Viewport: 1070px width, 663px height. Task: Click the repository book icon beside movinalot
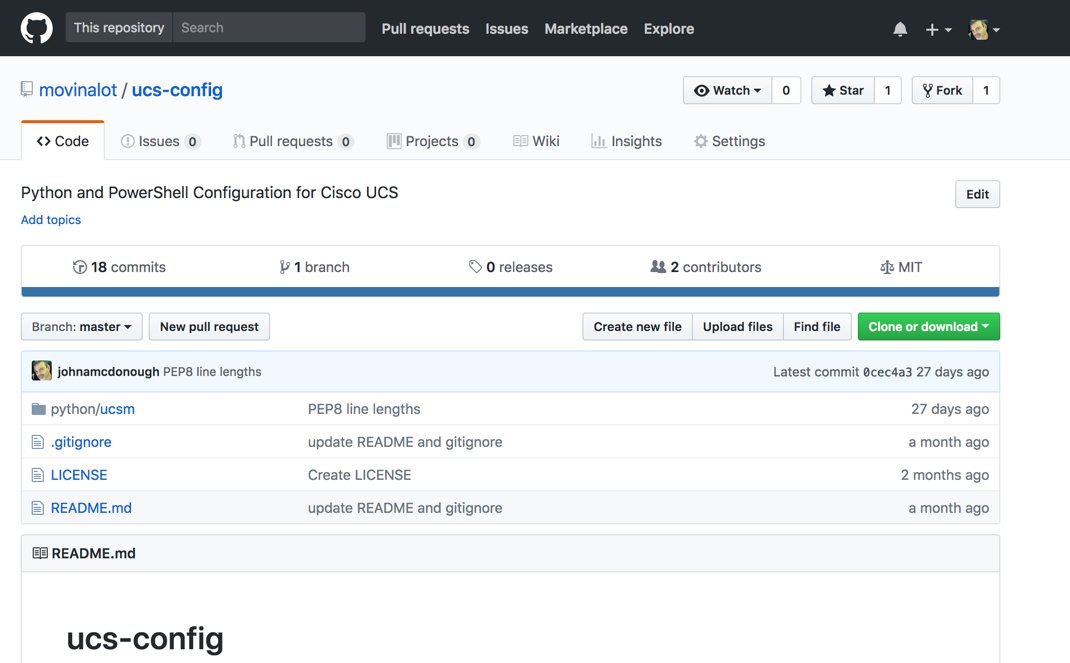(x=27, y=89)
